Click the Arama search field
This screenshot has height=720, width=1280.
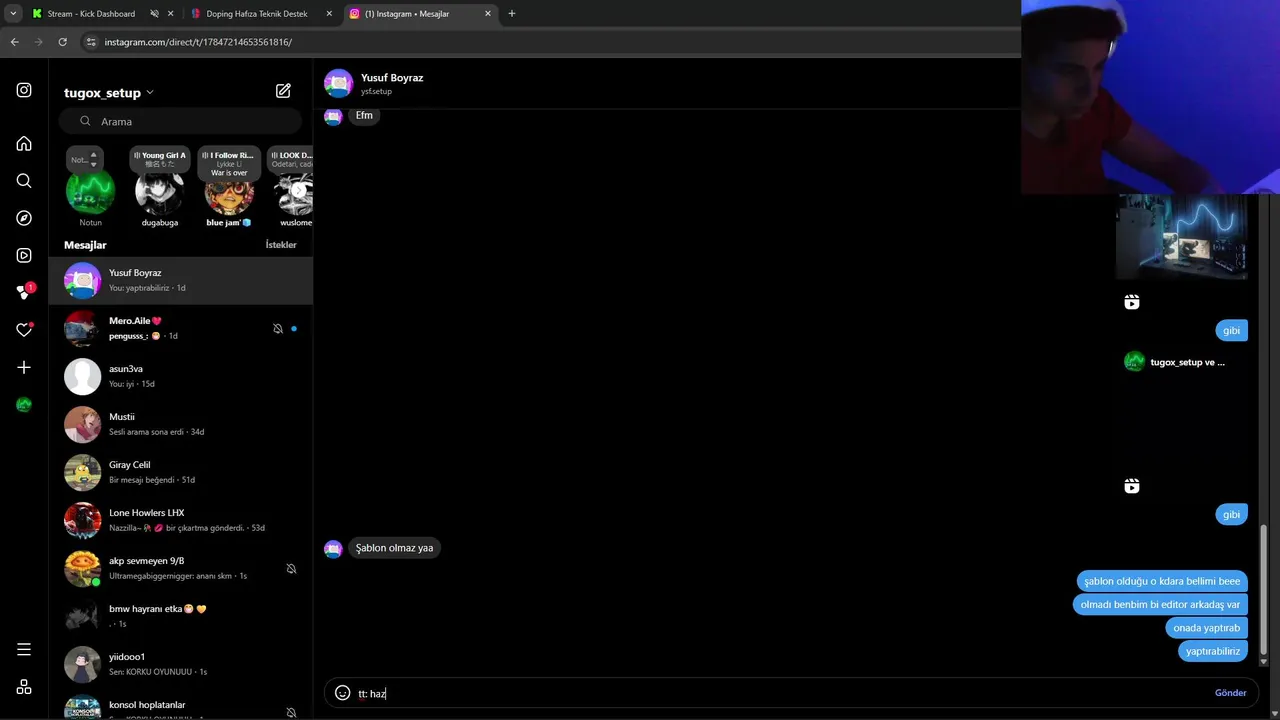(180, 121)
